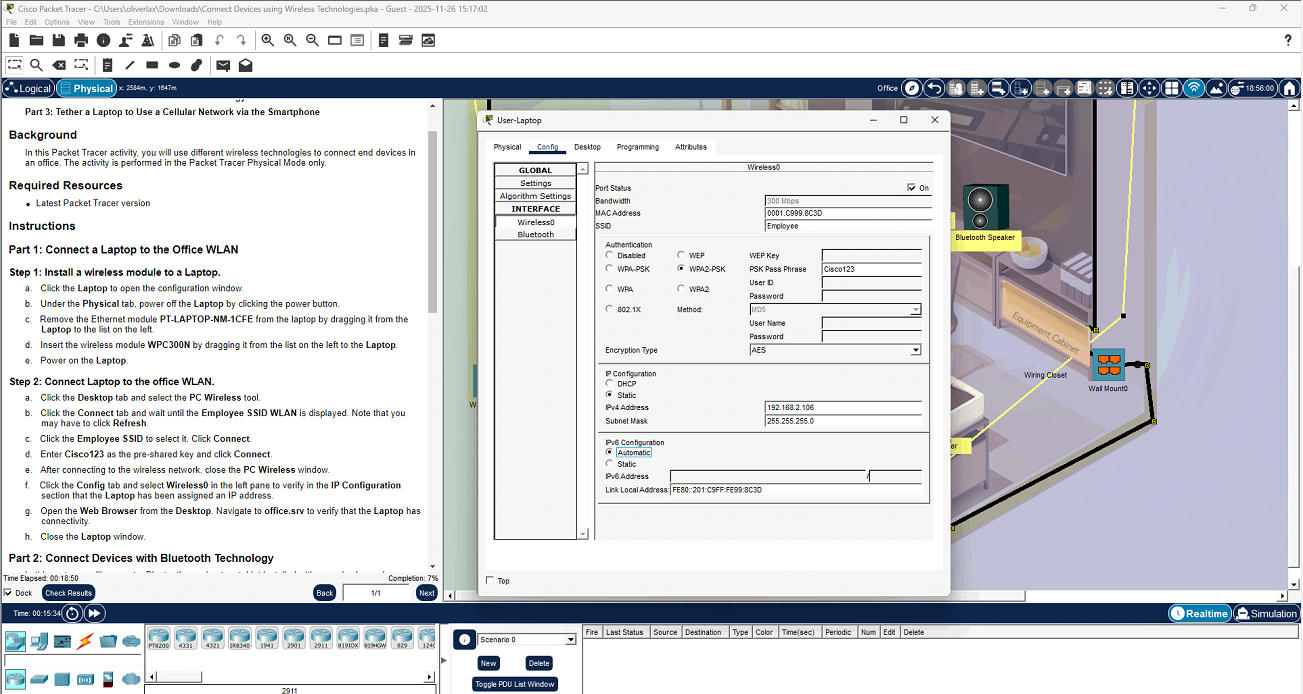Enable the Top checkbox on the laptop window

click(490, 580)
